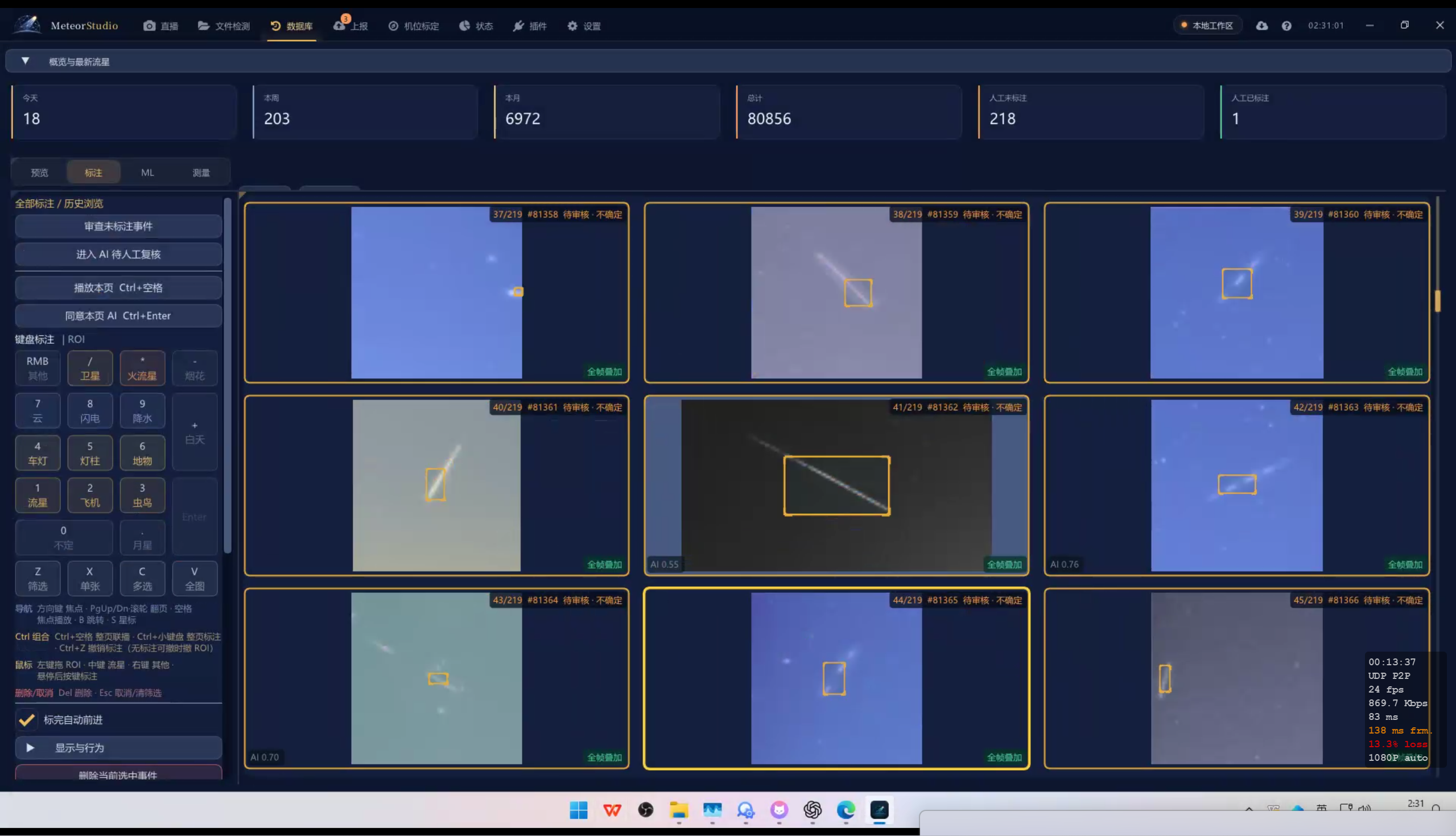
Task: Open the help question mark icon
Action: tap(1286, 26)
